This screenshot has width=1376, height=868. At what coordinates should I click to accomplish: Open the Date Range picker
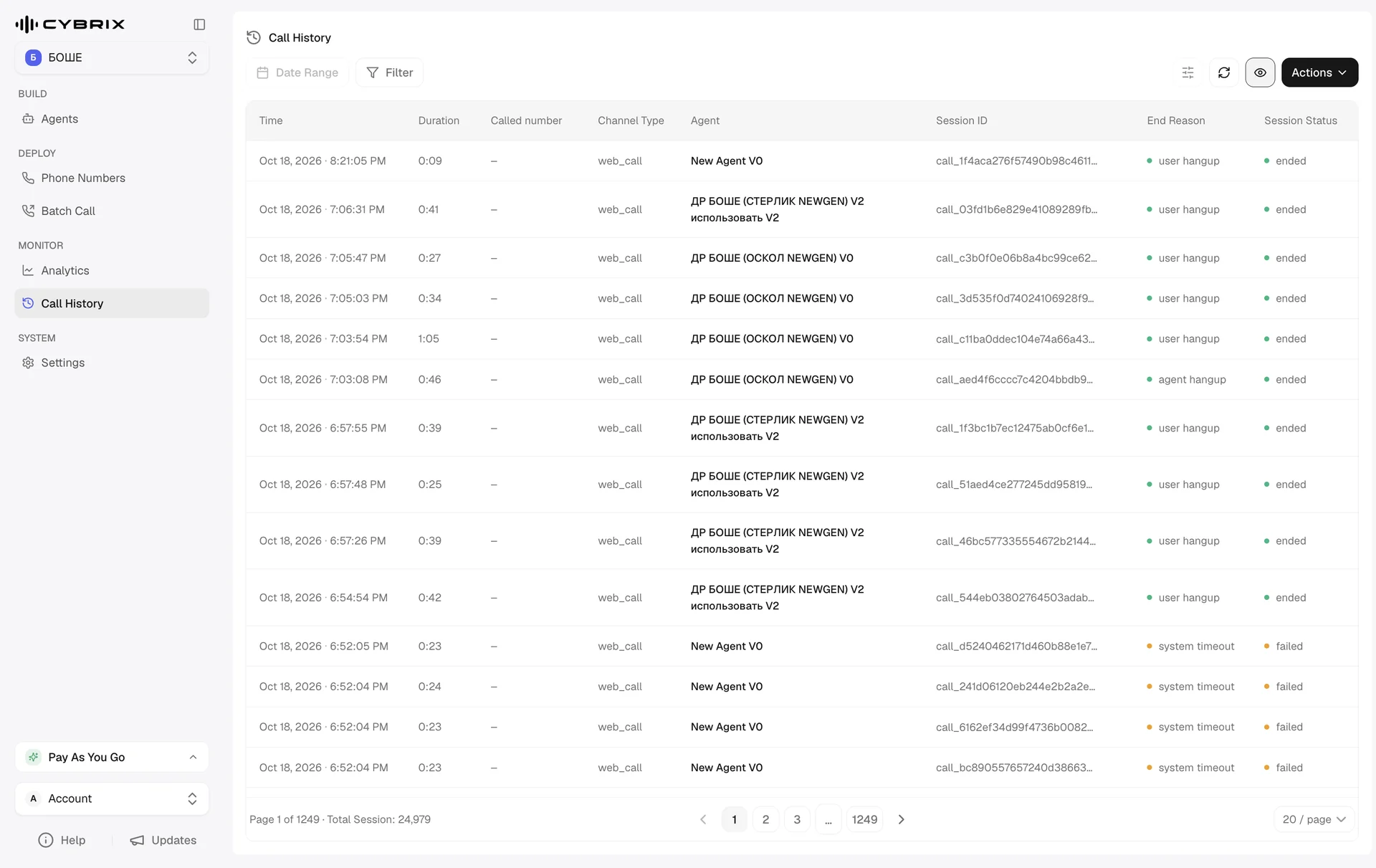(x=297, y=72)
